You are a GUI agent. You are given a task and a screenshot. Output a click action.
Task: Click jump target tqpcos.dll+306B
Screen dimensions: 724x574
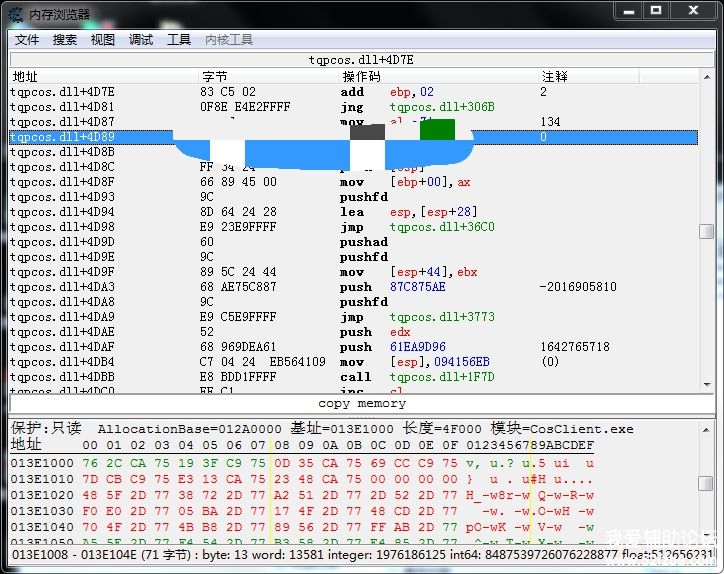[x=442, y=107]
